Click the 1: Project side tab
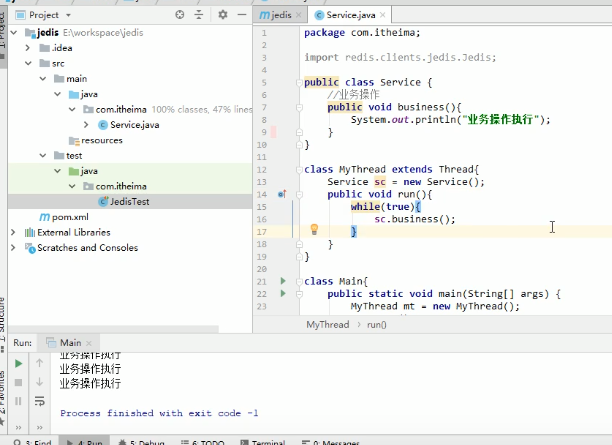 tap(2, 35)
